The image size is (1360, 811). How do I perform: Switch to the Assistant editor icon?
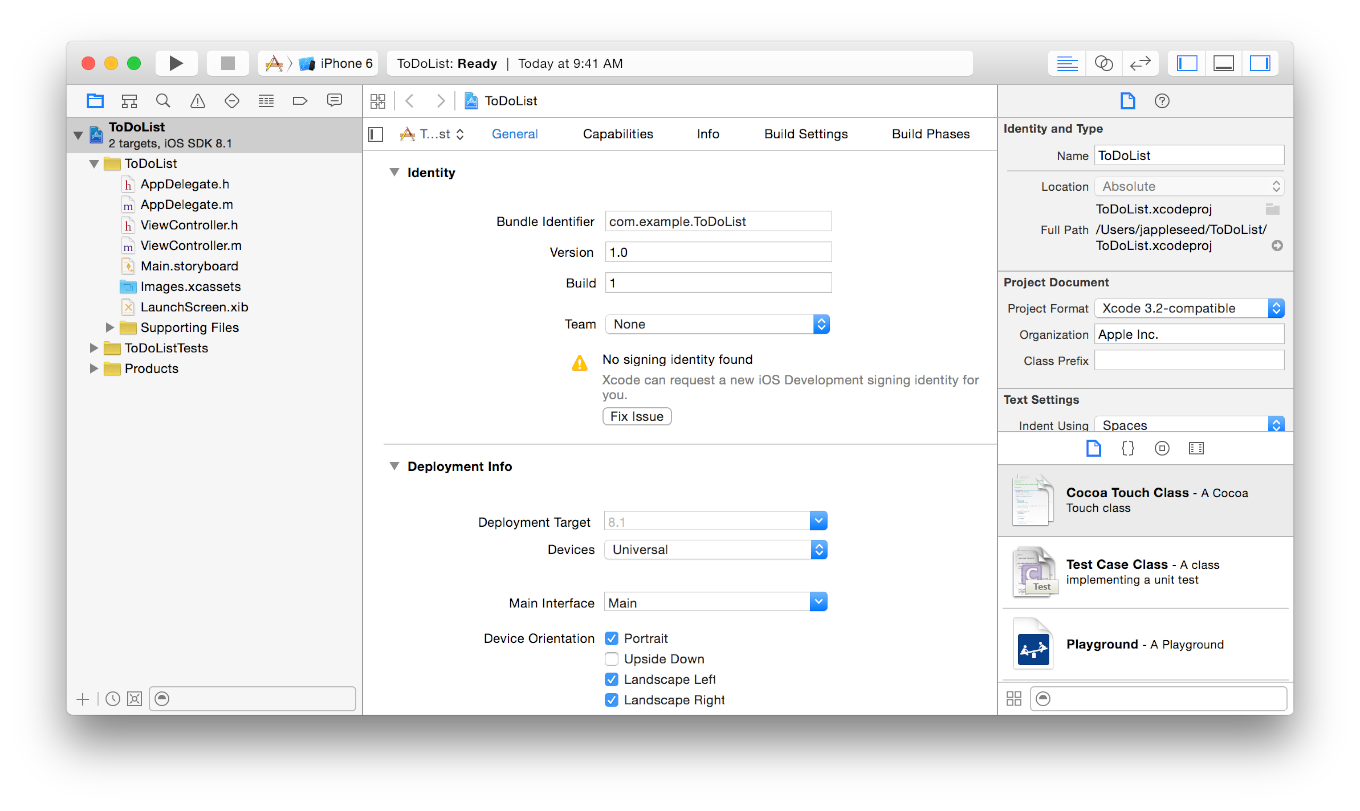click(x=1104, y=63)
